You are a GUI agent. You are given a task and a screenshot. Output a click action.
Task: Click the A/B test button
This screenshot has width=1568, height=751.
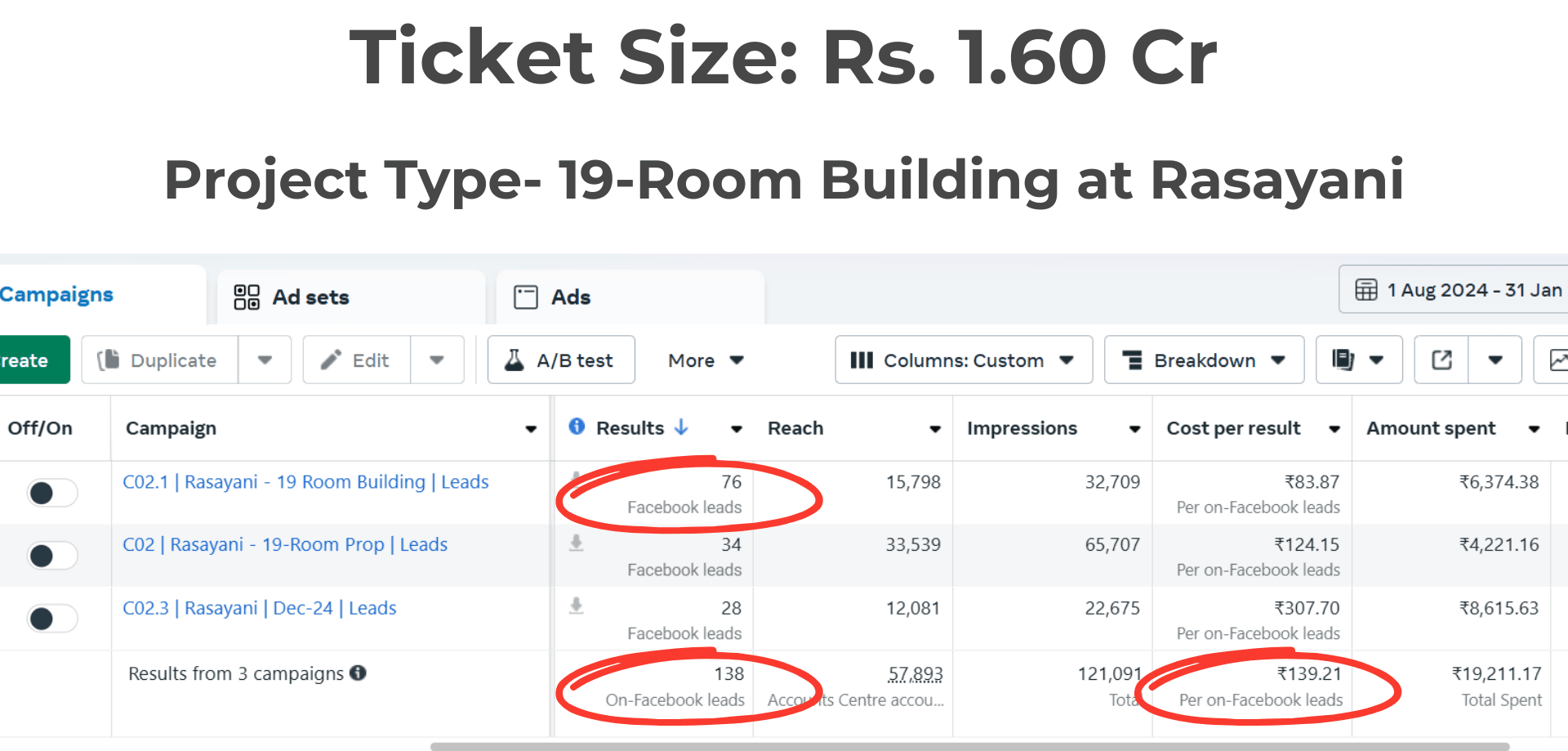click(x=561, y=360)
